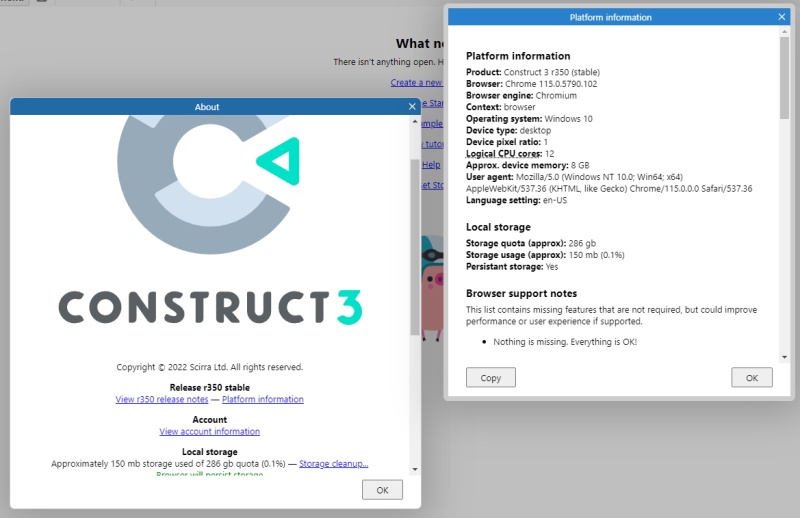Screen dimensions: 800x518
Task: Open View account information link
Action: 209,431
